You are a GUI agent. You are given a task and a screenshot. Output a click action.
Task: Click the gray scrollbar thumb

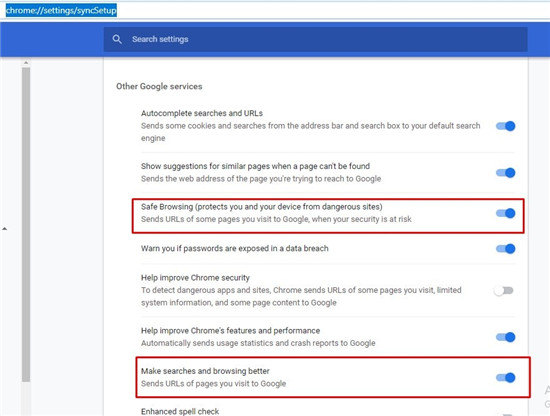point(26,224)
